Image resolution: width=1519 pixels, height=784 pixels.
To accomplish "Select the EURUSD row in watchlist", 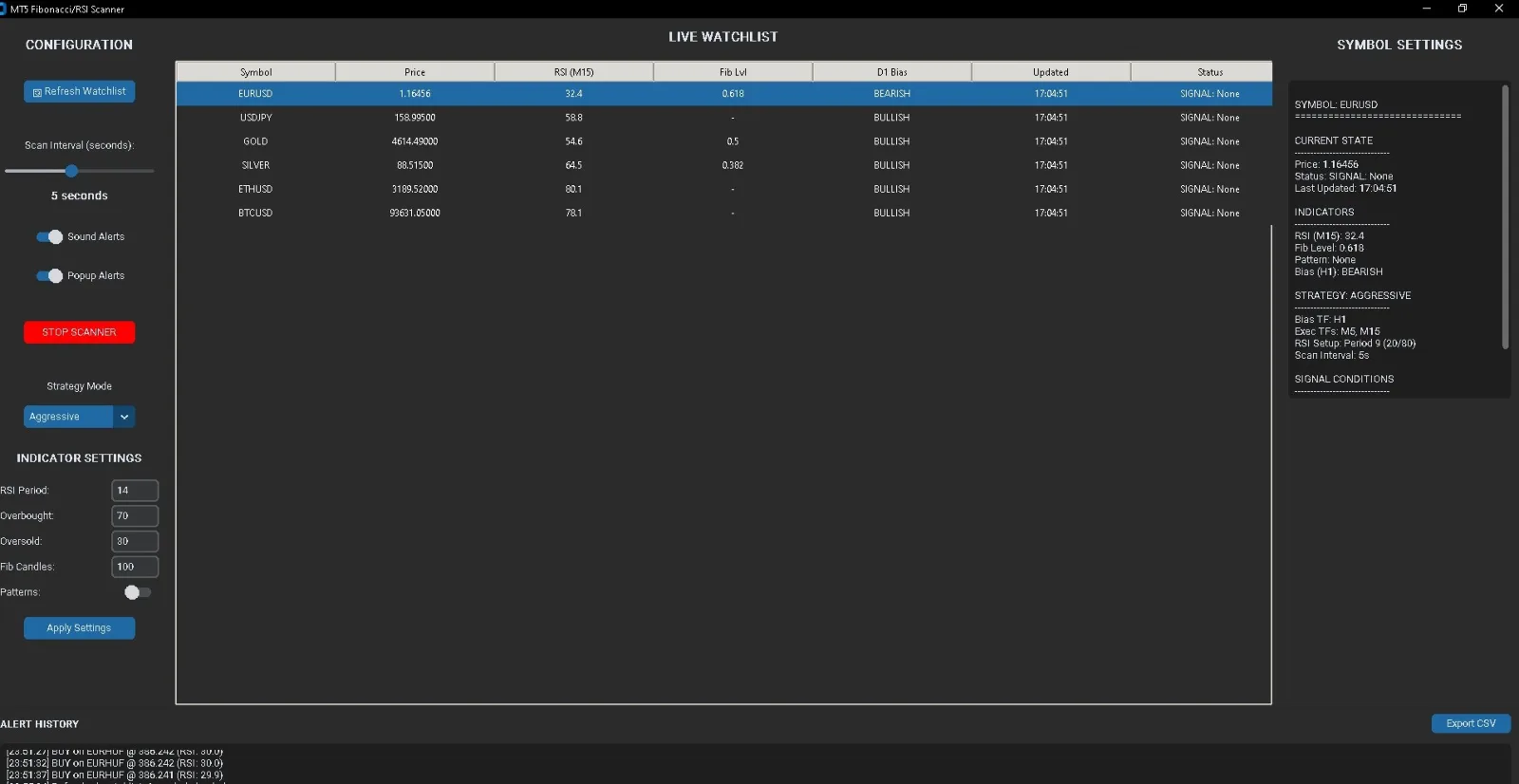I will click(x=723, y=94).
